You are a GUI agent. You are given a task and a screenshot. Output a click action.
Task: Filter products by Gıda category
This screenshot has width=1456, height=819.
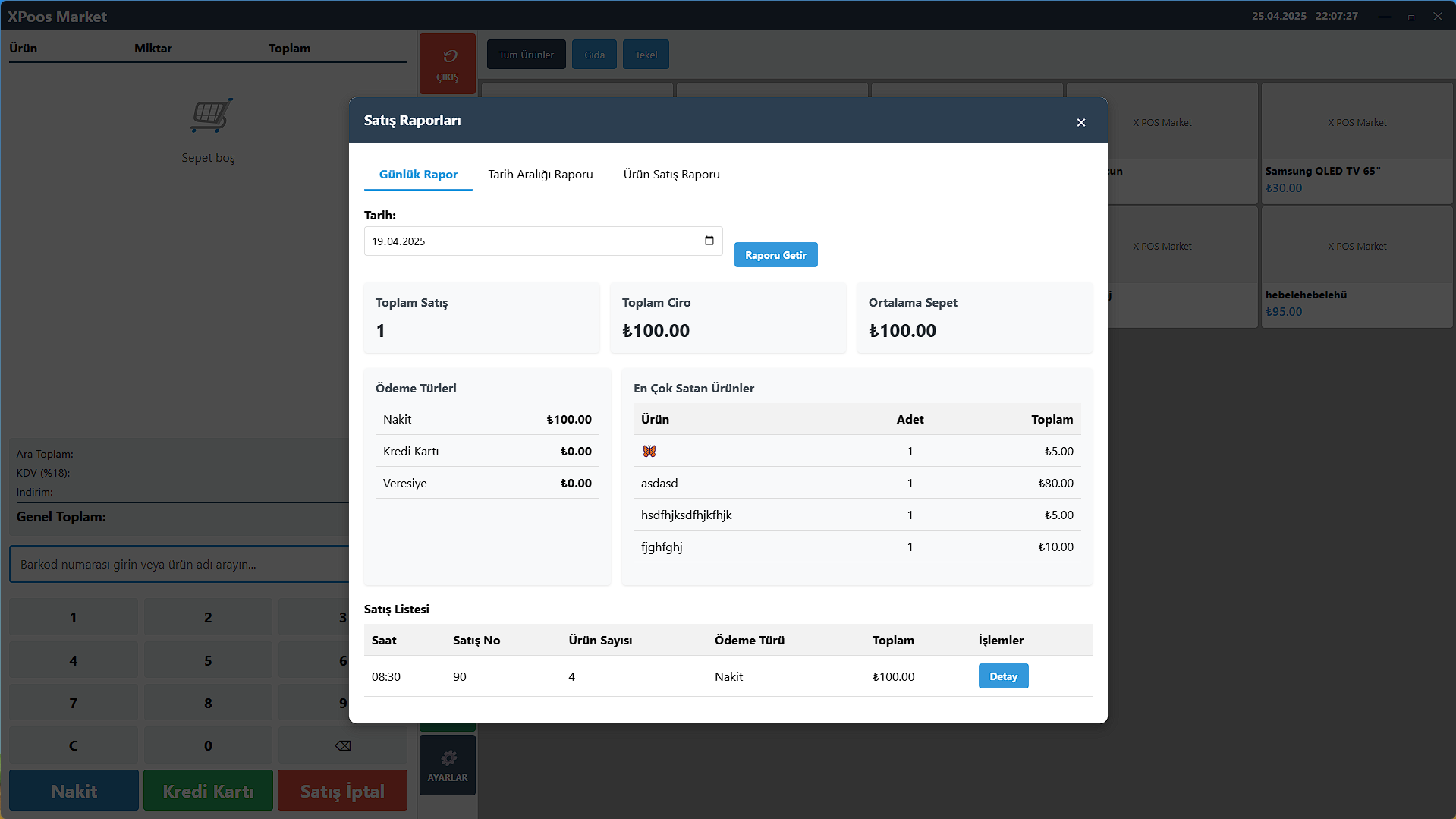[x=594, y=55]
